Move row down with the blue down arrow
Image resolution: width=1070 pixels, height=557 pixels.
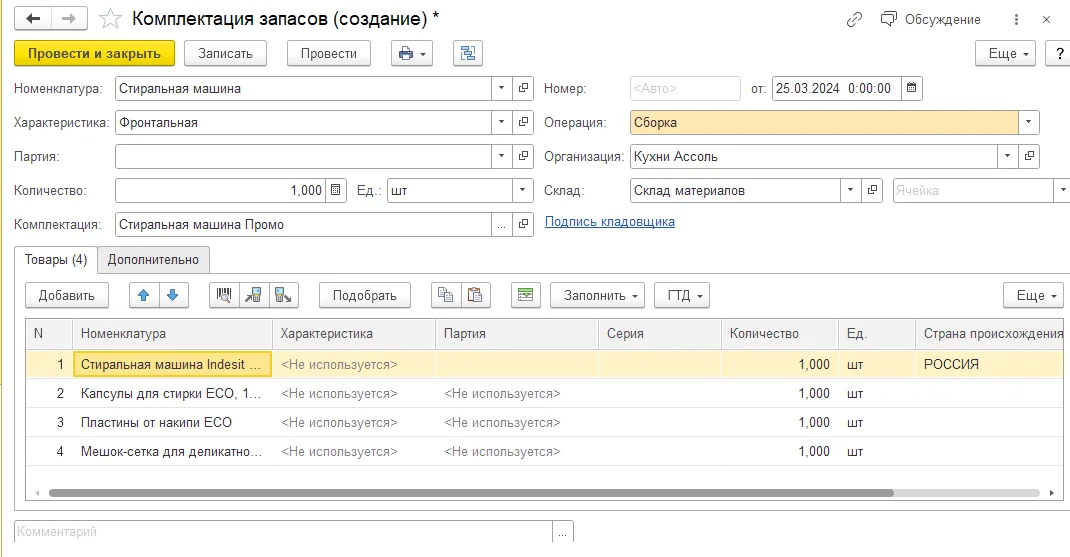point(173,296)
